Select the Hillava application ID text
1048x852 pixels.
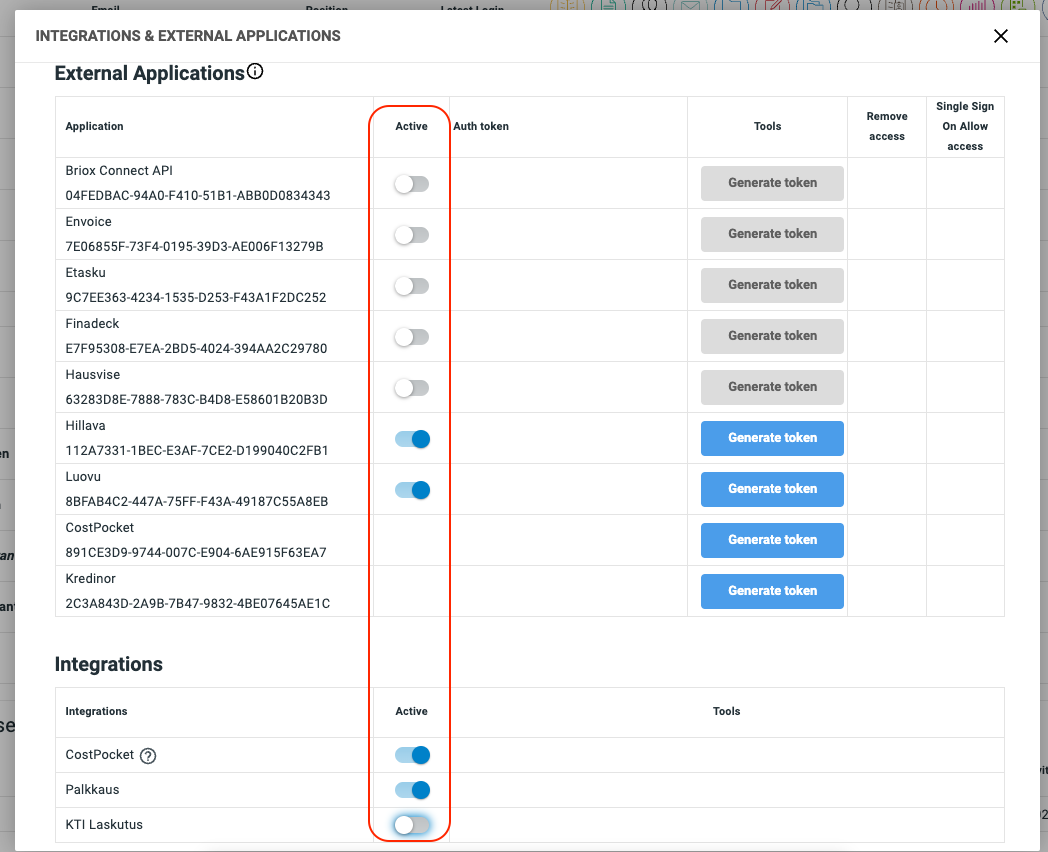coord(196,451)
